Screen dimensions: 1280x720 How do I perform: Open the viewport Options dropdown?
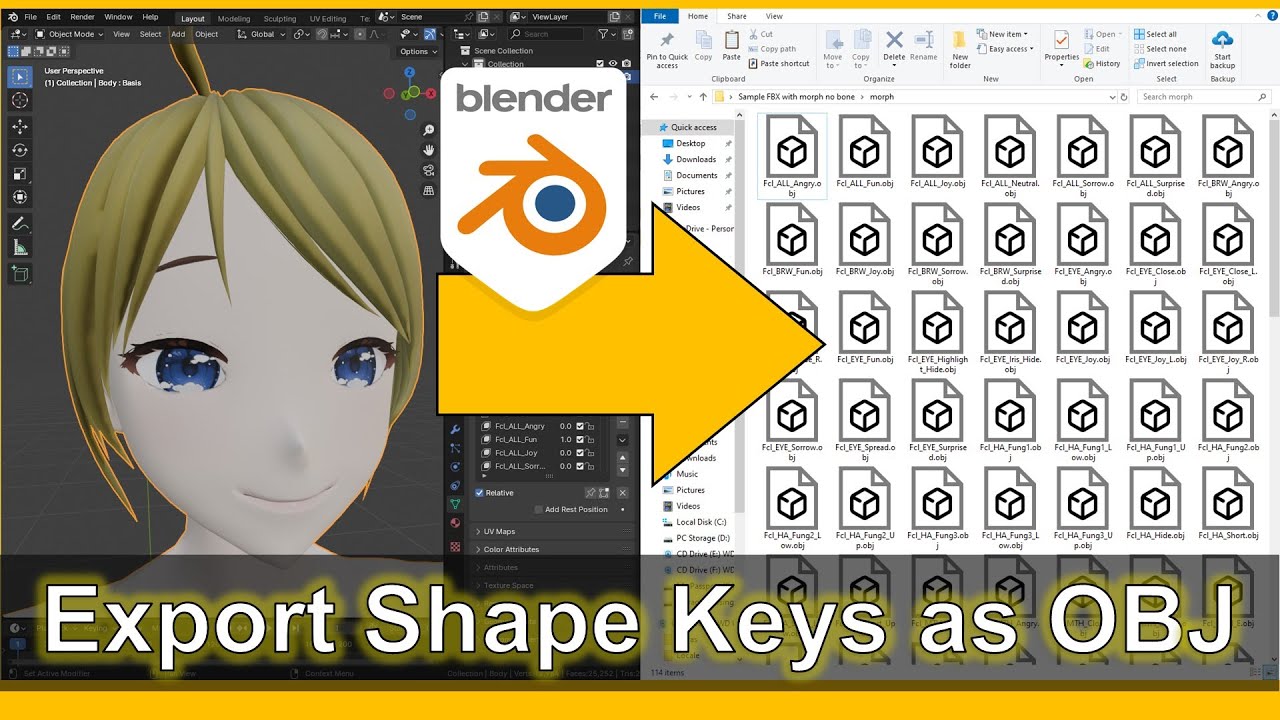tap(417, 52)
